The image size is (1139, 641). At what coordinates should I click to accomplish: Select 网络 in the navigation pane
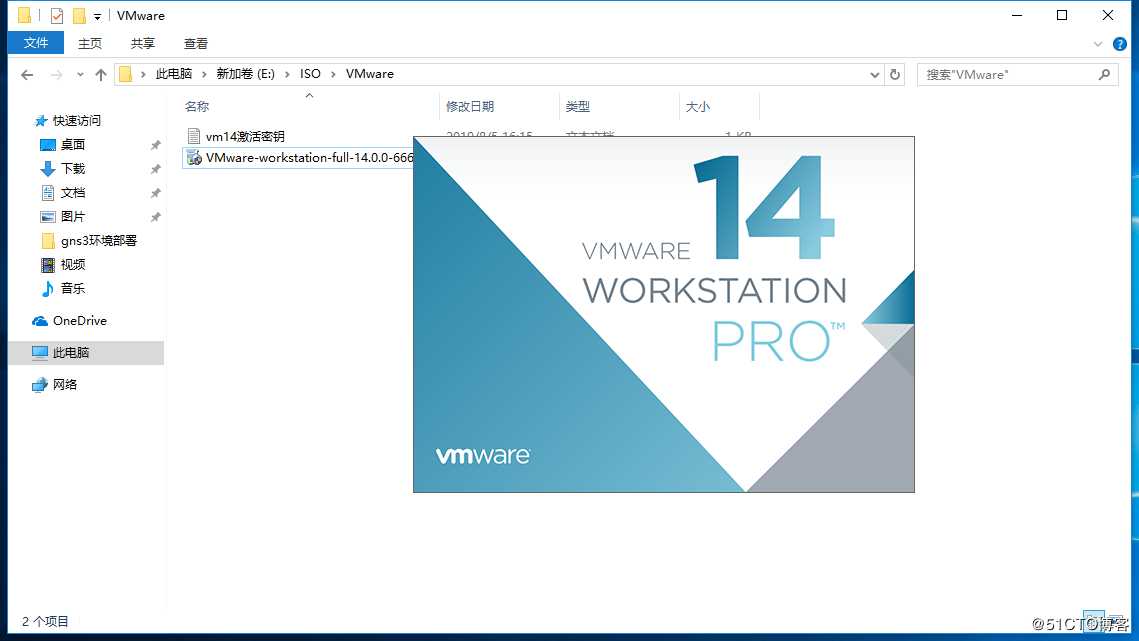(64, 384)
